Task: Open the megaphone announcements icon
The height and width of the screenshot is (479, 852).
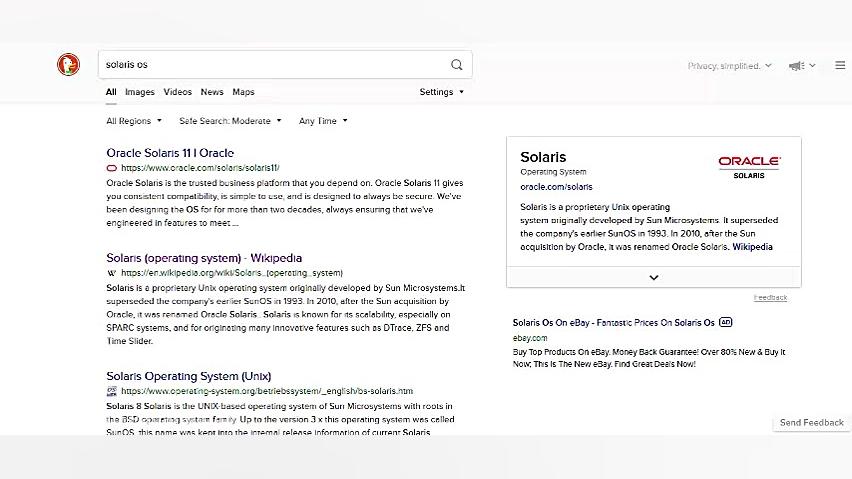Action: click(x=796, y=66)
